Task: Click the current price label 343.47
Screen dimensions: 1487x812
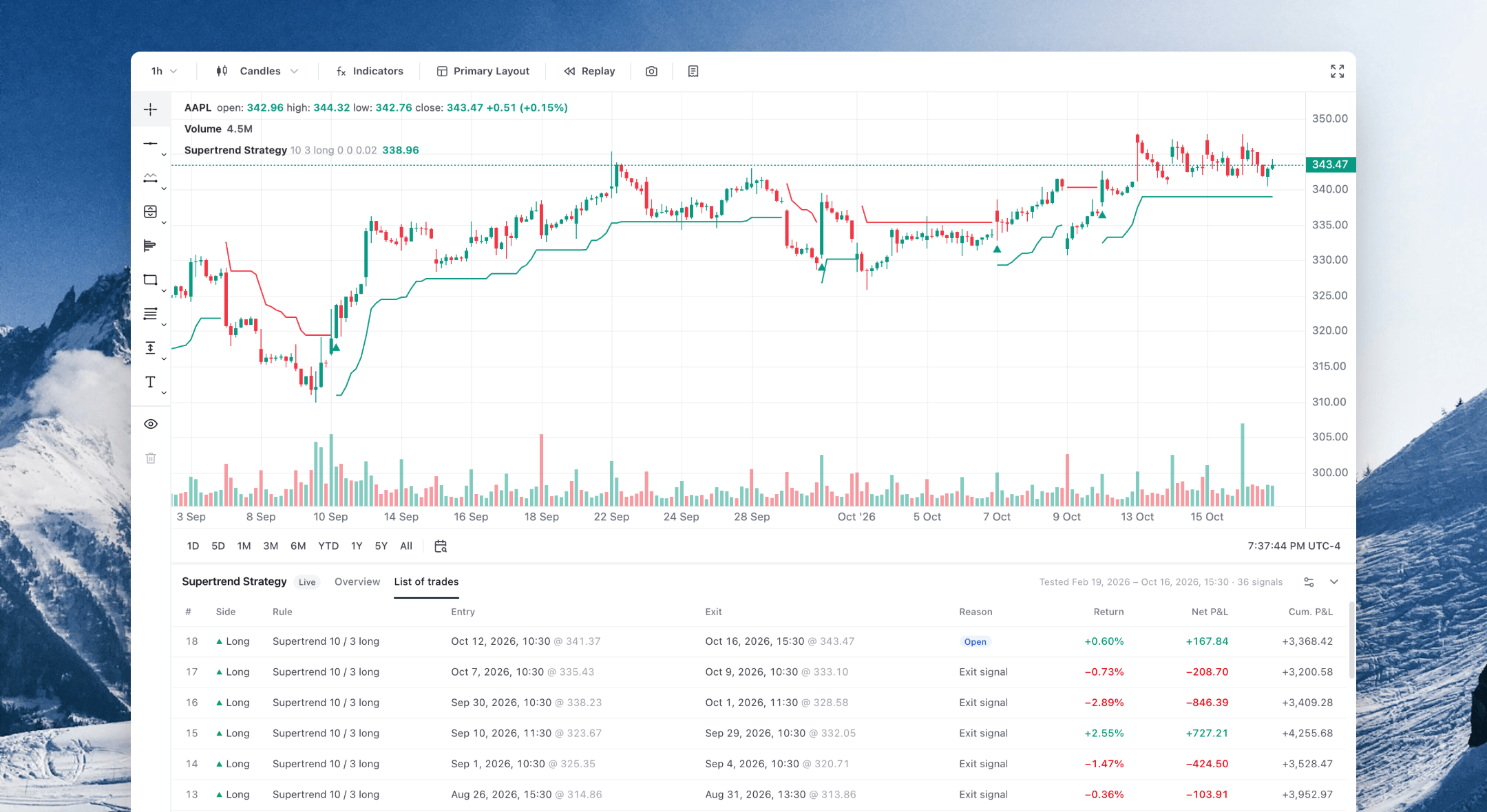Action: coord(1330,164)
